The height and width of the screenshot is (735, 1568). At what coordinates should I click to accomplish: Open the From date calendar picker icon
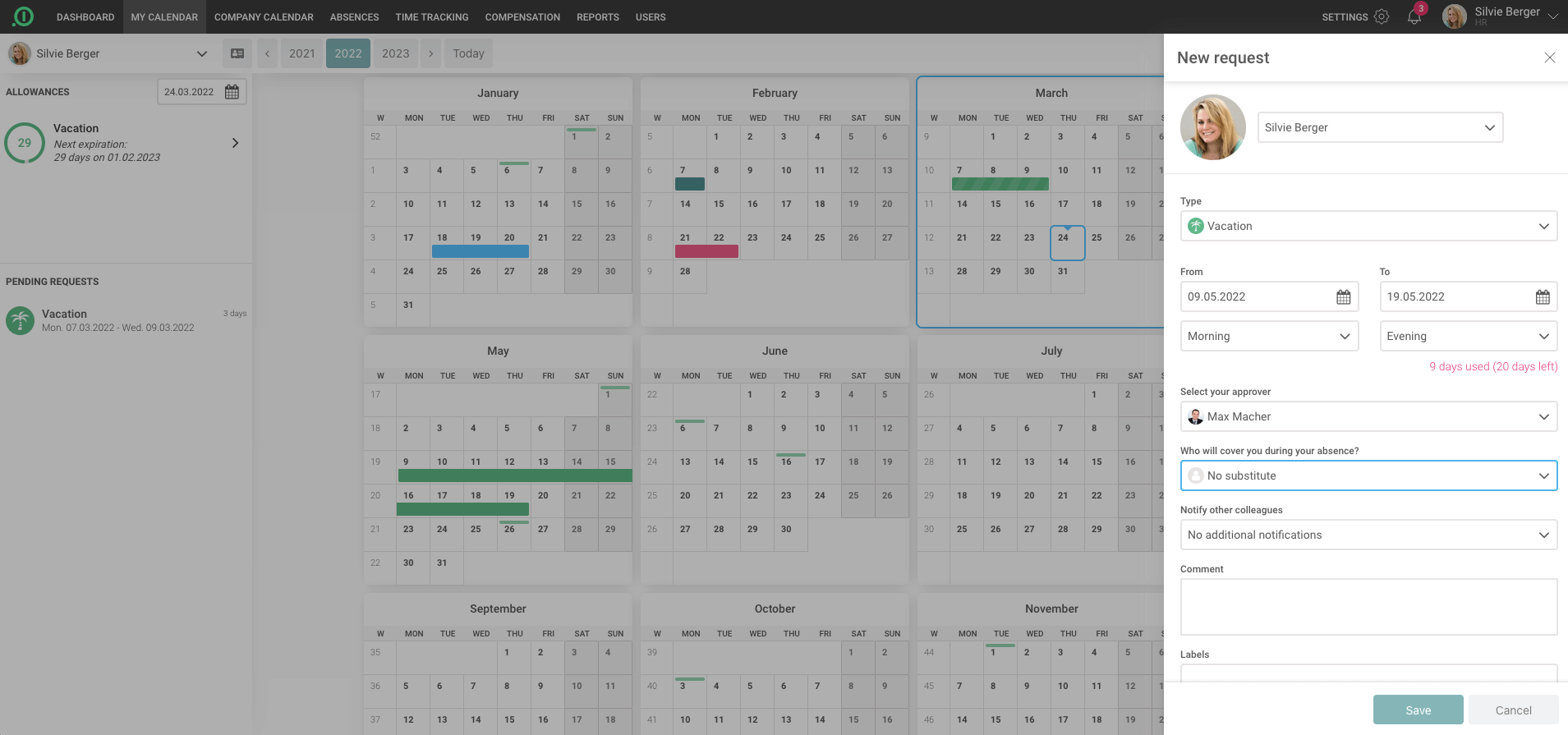click(x=1343, y=297)
